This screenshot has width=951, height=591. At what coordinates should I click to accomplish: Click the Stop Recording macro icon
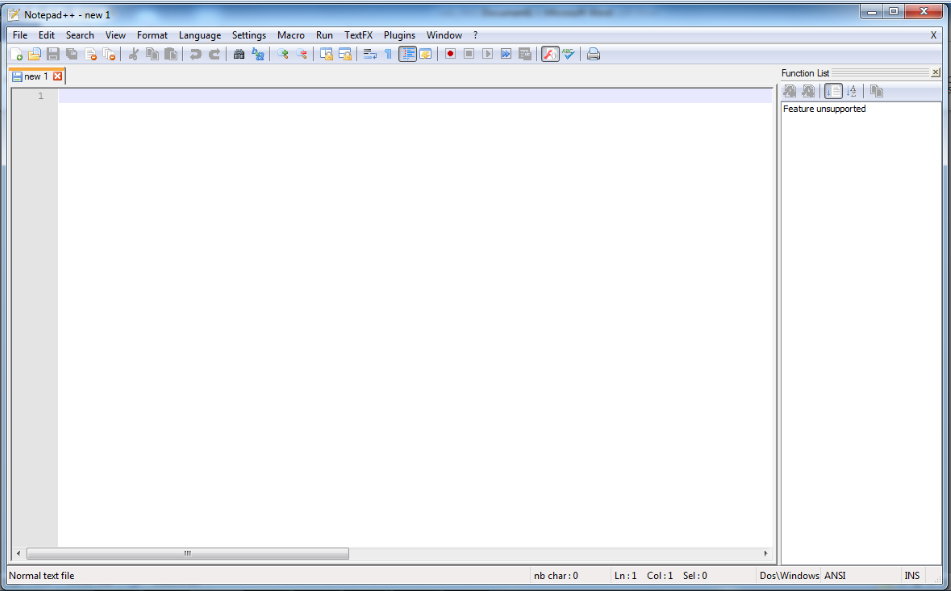click(469, 54)
